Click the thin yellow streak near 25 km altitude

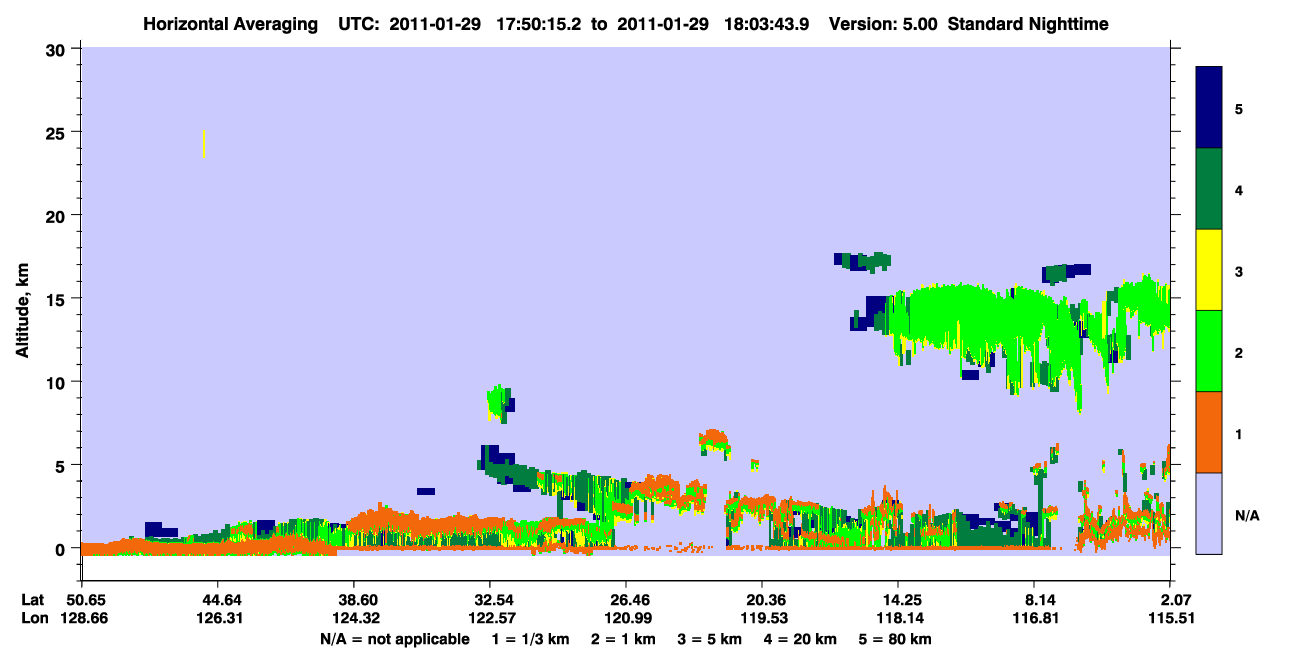(x=204, y=143)
